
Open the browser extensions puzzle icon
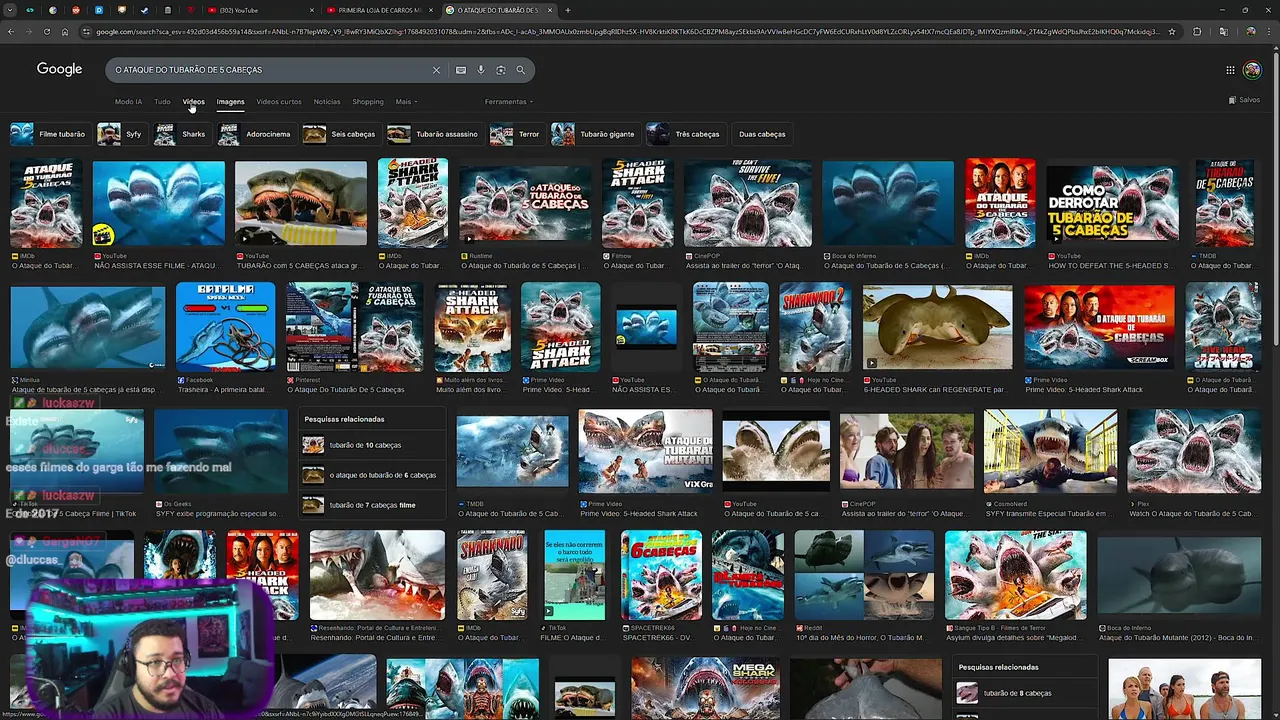click(1197, 32)
